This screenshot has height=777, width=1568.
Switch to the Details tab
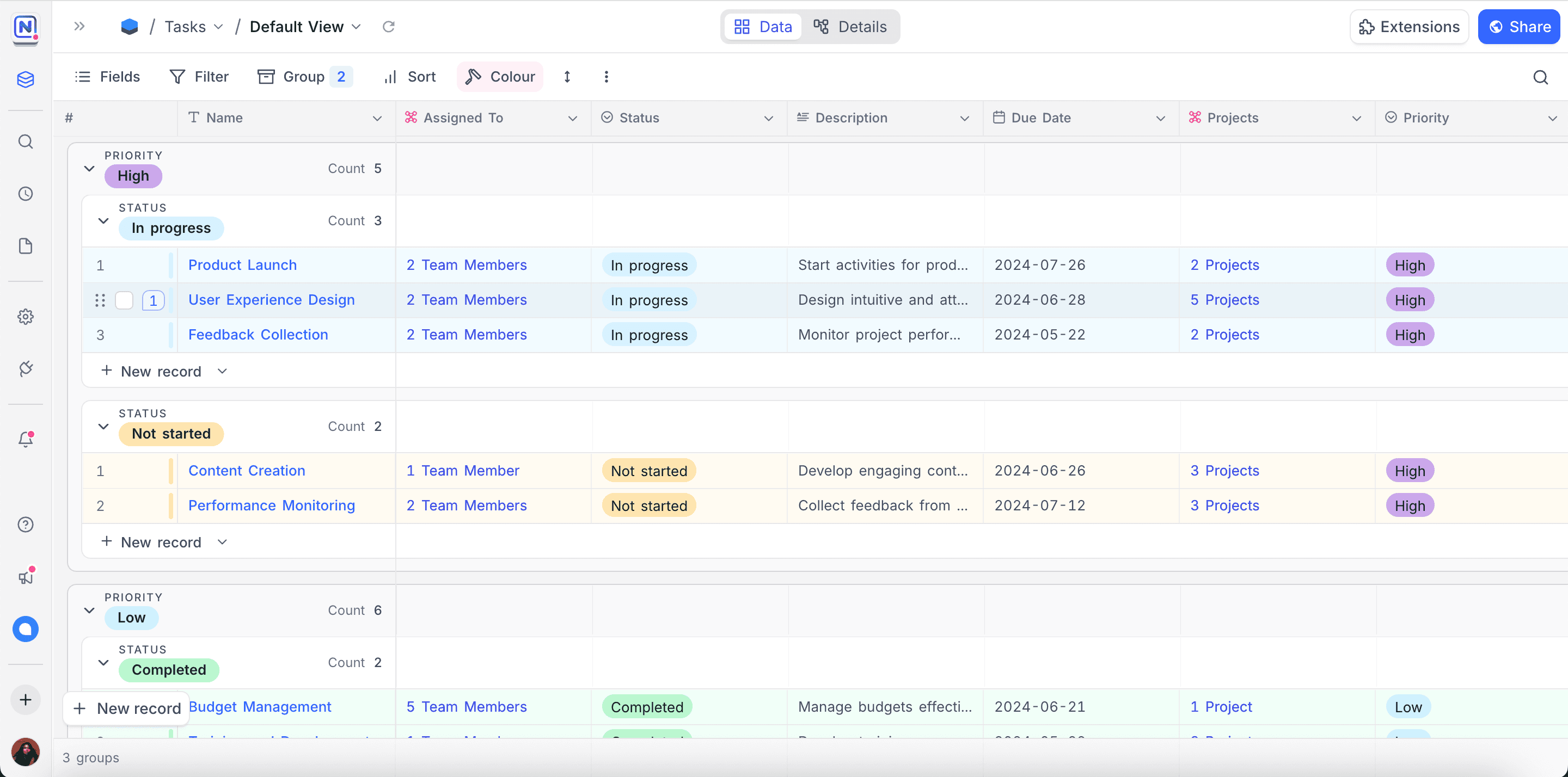[850, 27]
